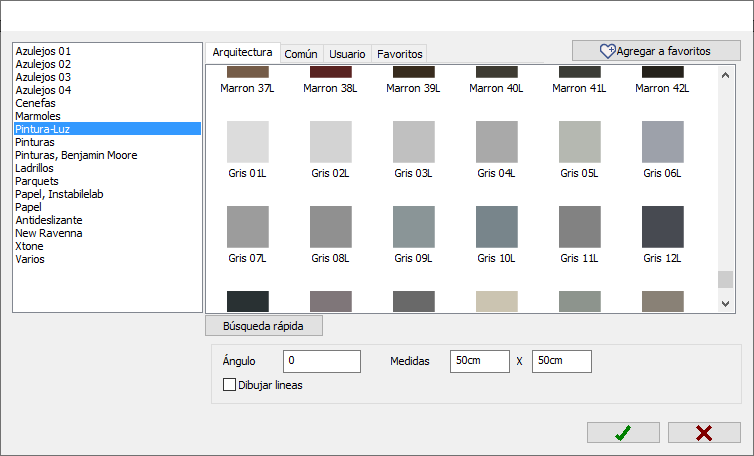The height and width of the screenshot is (456, 754).
Task: Switch to the Común tab
Action: [x=301, y=54]
